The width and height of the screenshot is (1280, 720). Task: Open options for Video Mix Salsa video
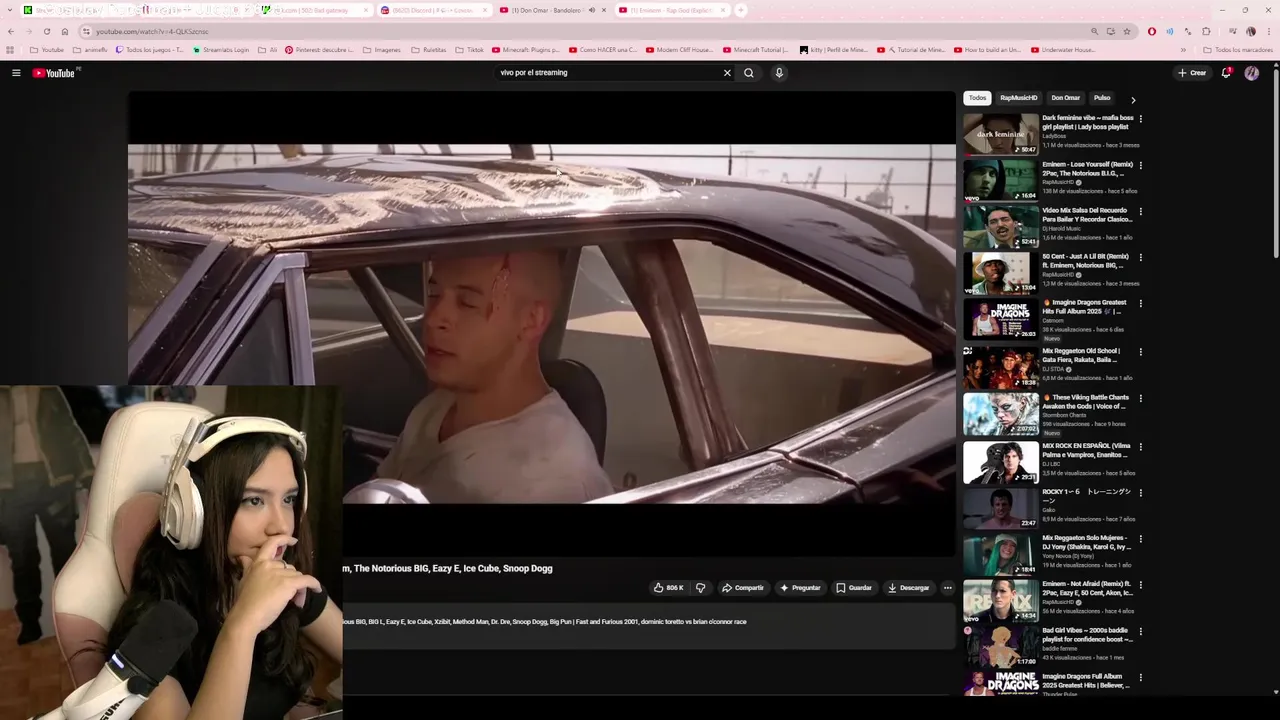coord(1141,212)
